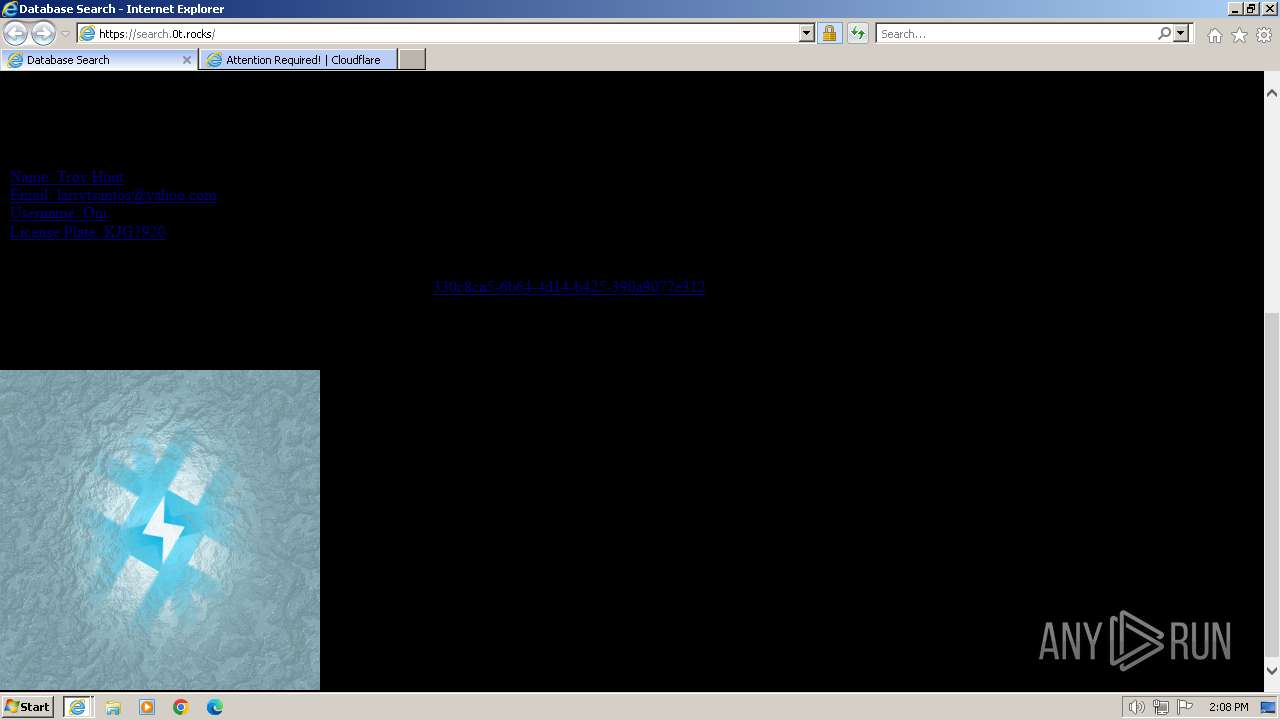The image size is (1280, 720).
Task: Go back with the browser Back button
Action: click(15, 33)
